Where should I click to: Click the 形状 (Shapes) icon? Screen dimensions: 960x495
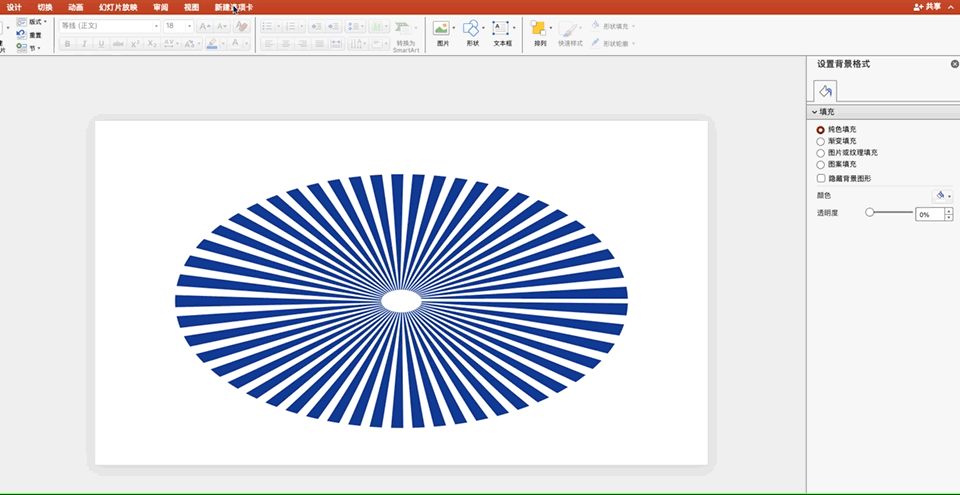pos(471,29)
